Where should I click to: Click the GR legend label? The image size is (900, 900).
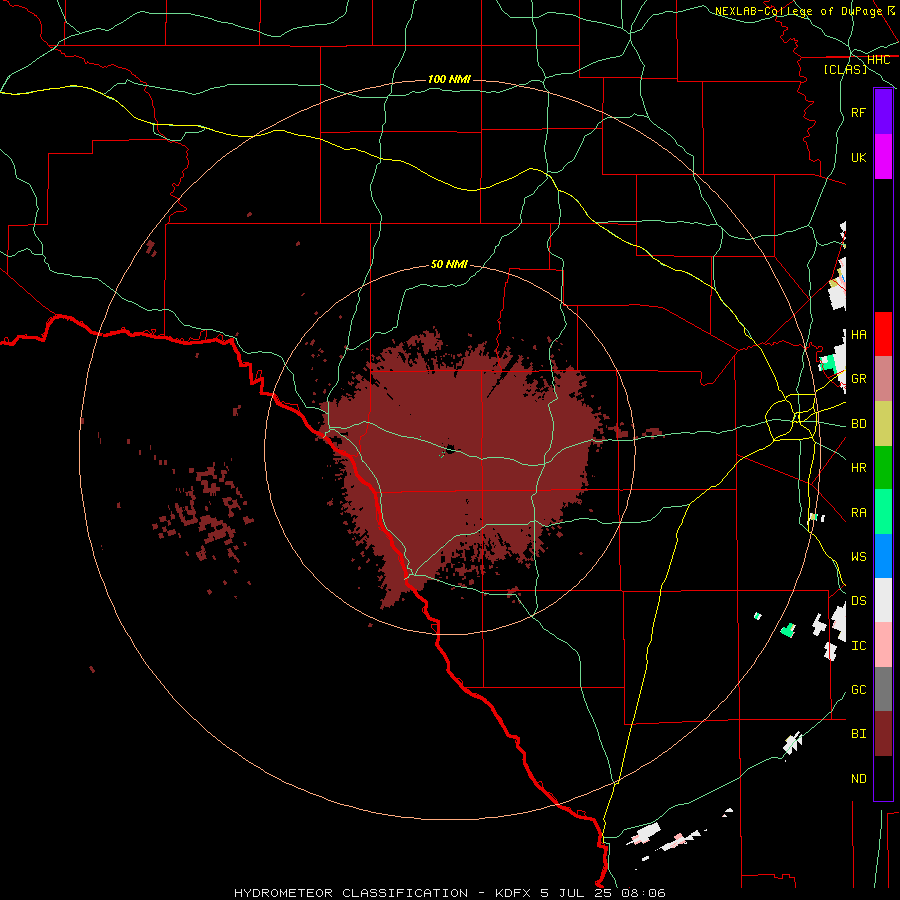[858, 379]
